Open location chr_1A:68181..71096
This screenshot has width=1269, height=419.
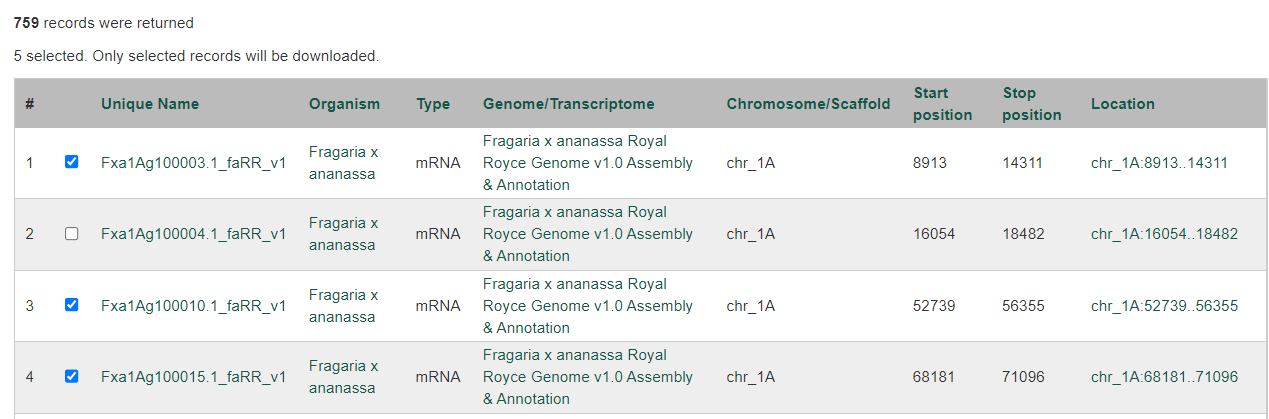point(1164,377)
